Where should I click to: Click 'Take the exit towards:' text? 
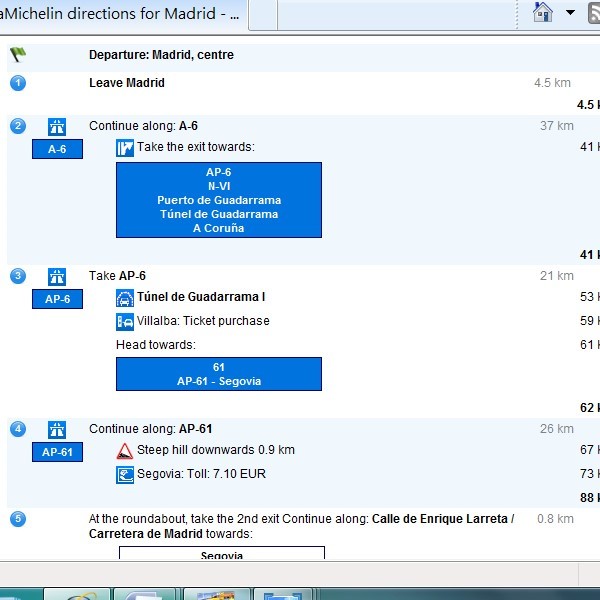tap(196, 147)
